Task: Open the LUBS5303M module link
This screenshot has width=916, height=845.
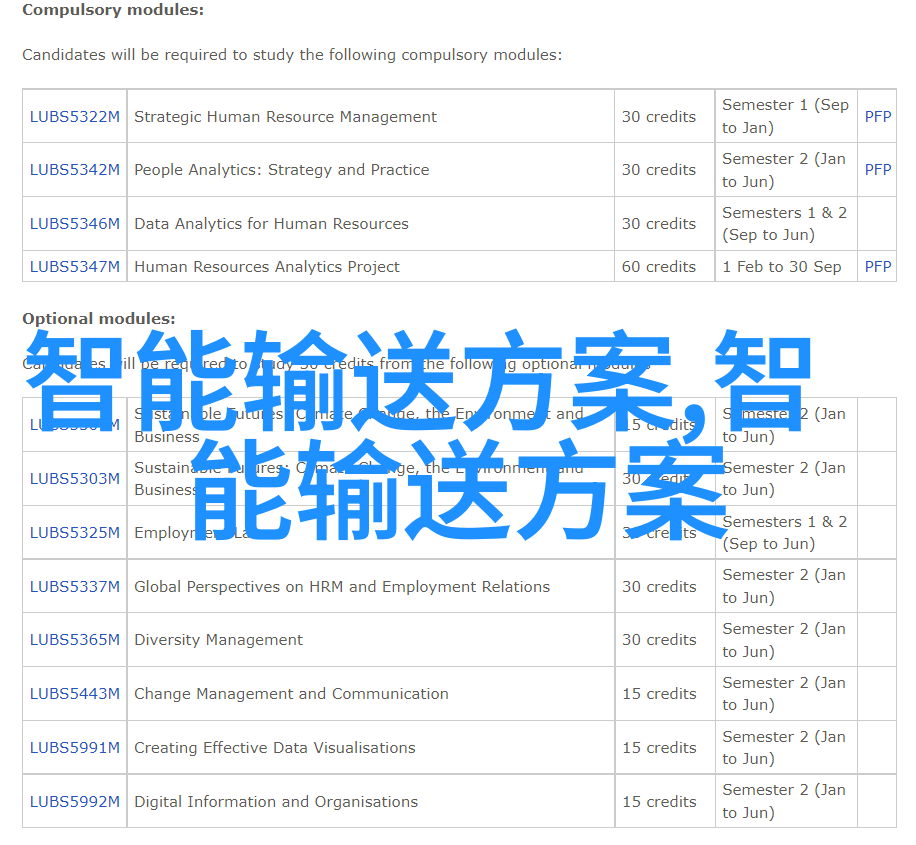Action: (x=75, y=479)
